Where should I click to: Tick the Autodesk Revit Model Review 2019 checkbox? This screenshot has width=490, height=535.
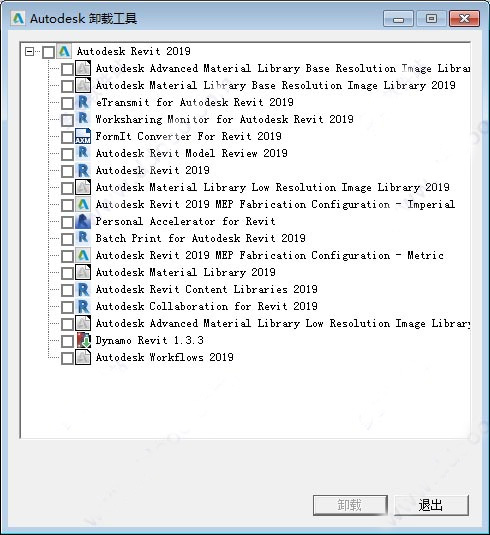(67, 154)
